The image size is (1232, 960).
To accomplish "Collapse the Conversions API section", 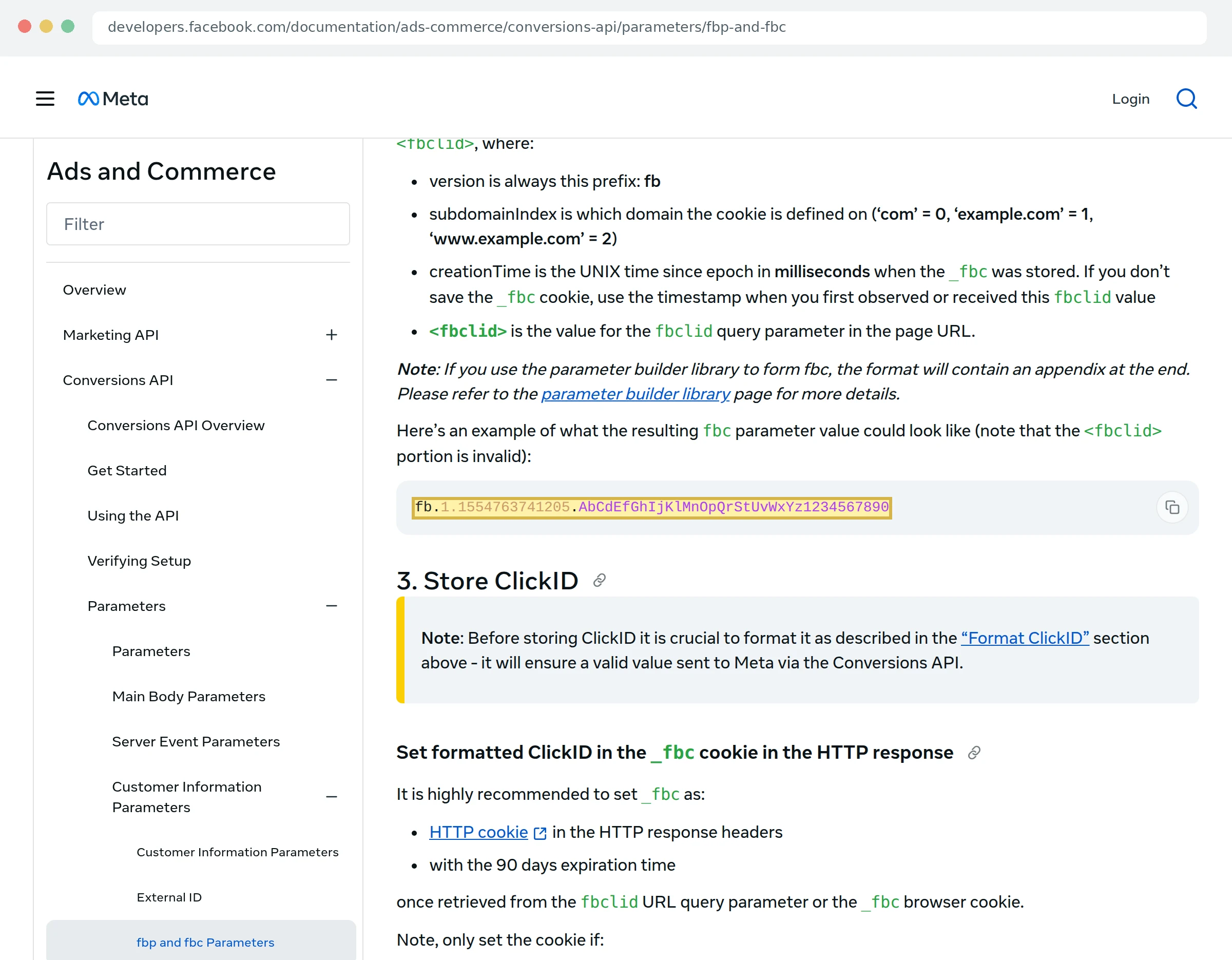I will [x=332, y=380].
